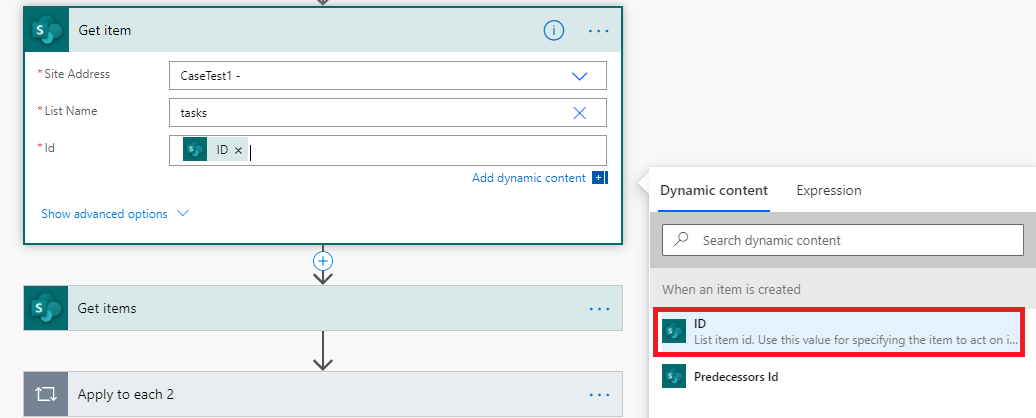Screen dimensions: 1036x418
Task: Open the Get item ellipsis menu
Action: pos(599,30)
